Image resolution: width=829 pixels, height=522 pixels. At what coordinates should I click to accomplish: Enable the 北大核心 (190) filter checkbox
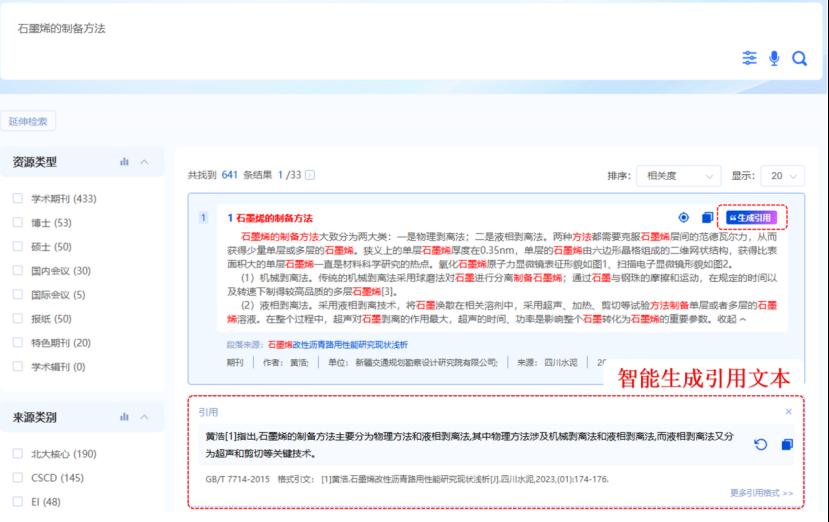(x=17, y=453)
